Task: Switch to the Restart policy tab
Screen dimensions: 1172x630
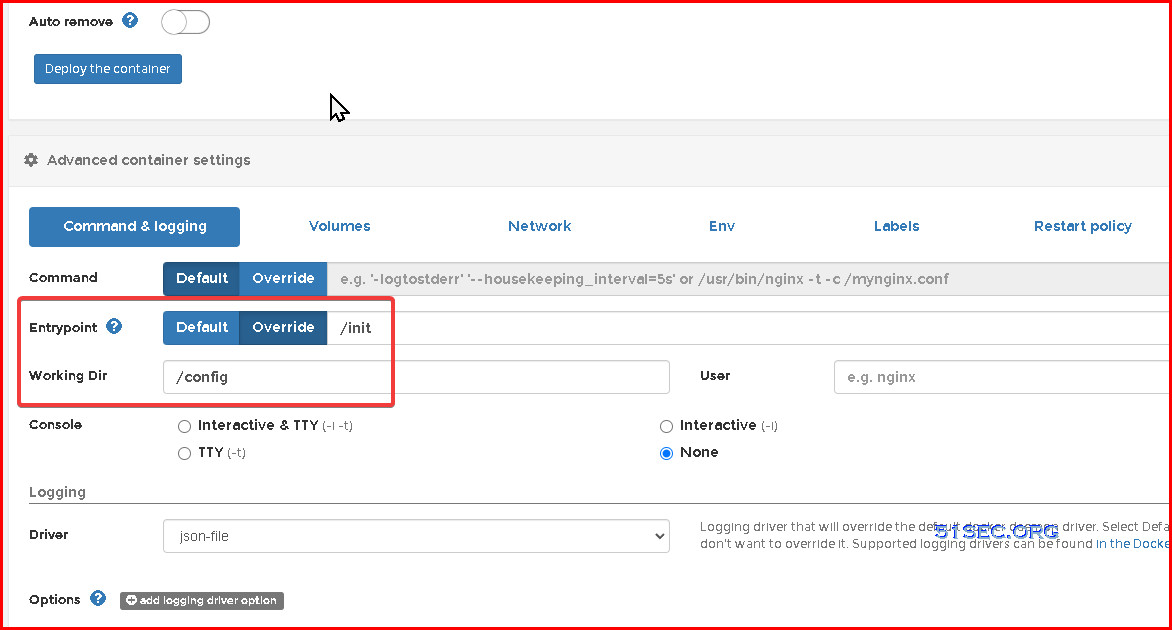Action: point(1082,226)
